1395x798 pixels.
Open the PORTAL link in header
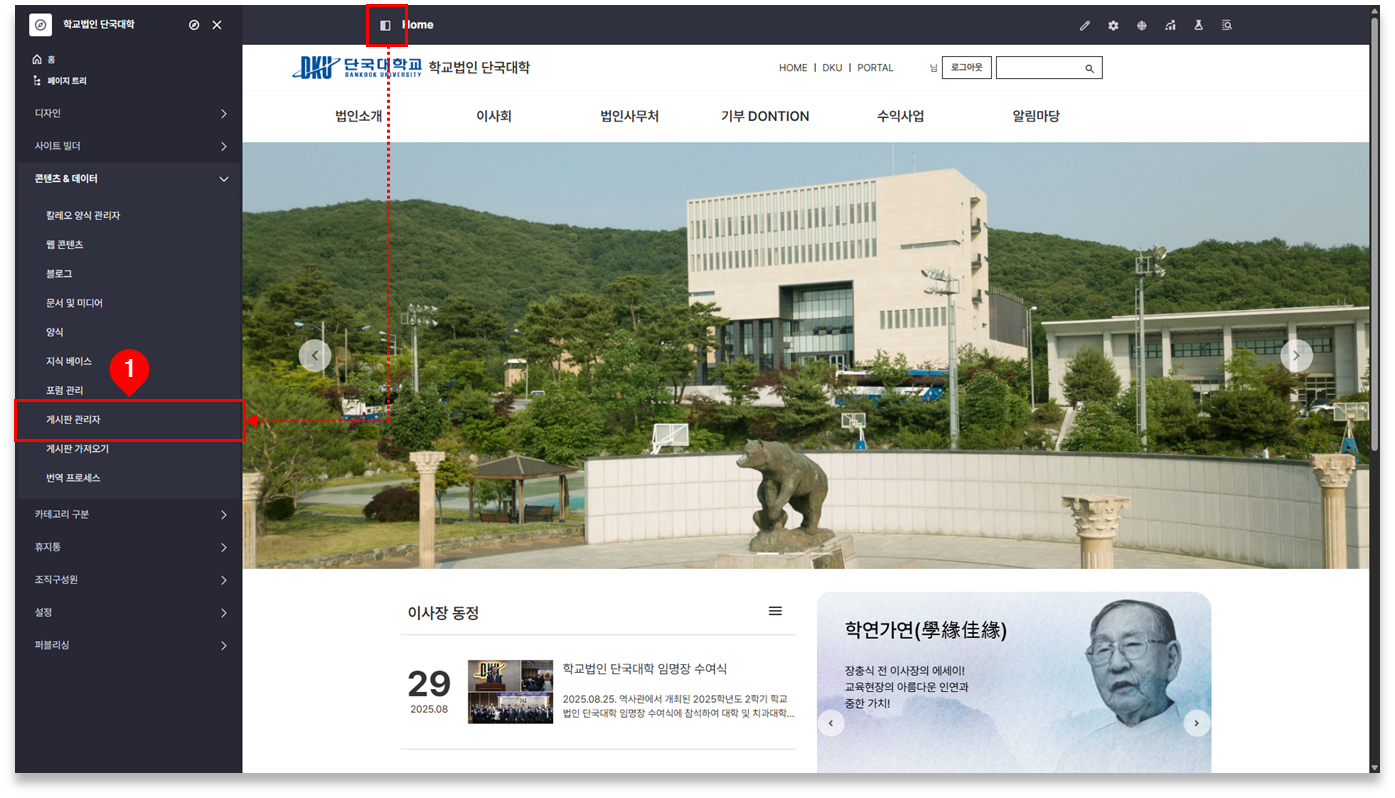pos(875,68)
